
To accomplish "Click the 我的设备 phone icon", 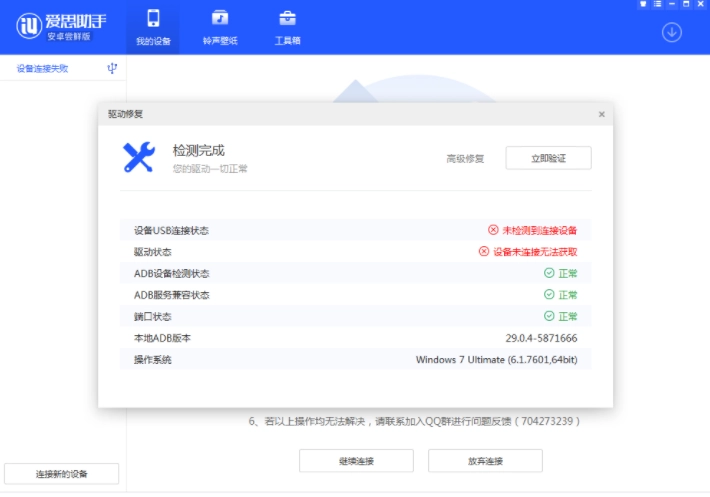I will 153,19.
